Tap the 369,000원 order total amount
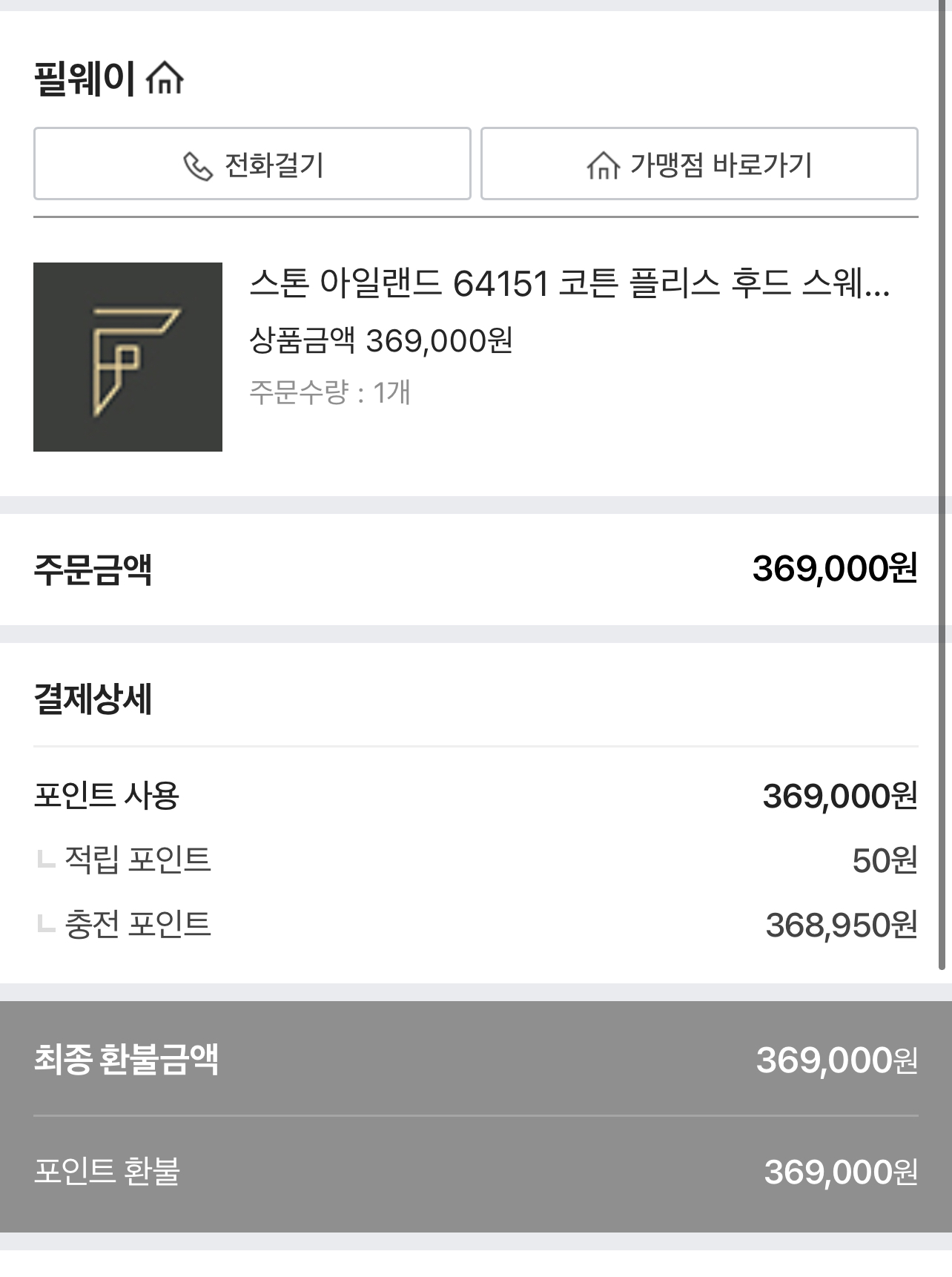 point(836,570)
